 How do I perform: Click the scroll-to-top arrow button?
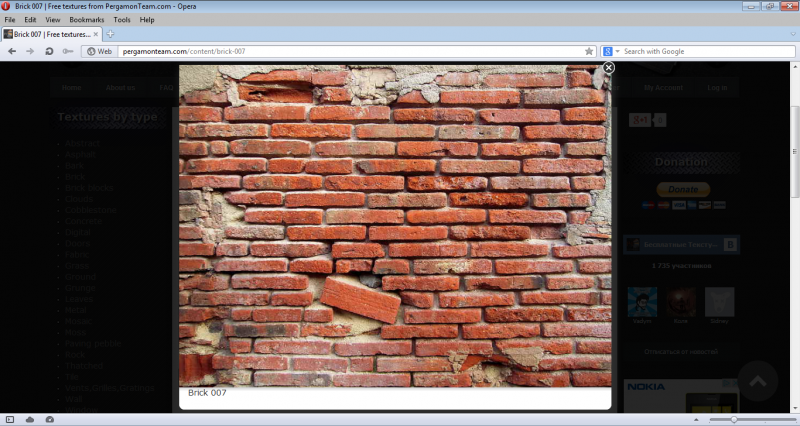tap(758, 381)
